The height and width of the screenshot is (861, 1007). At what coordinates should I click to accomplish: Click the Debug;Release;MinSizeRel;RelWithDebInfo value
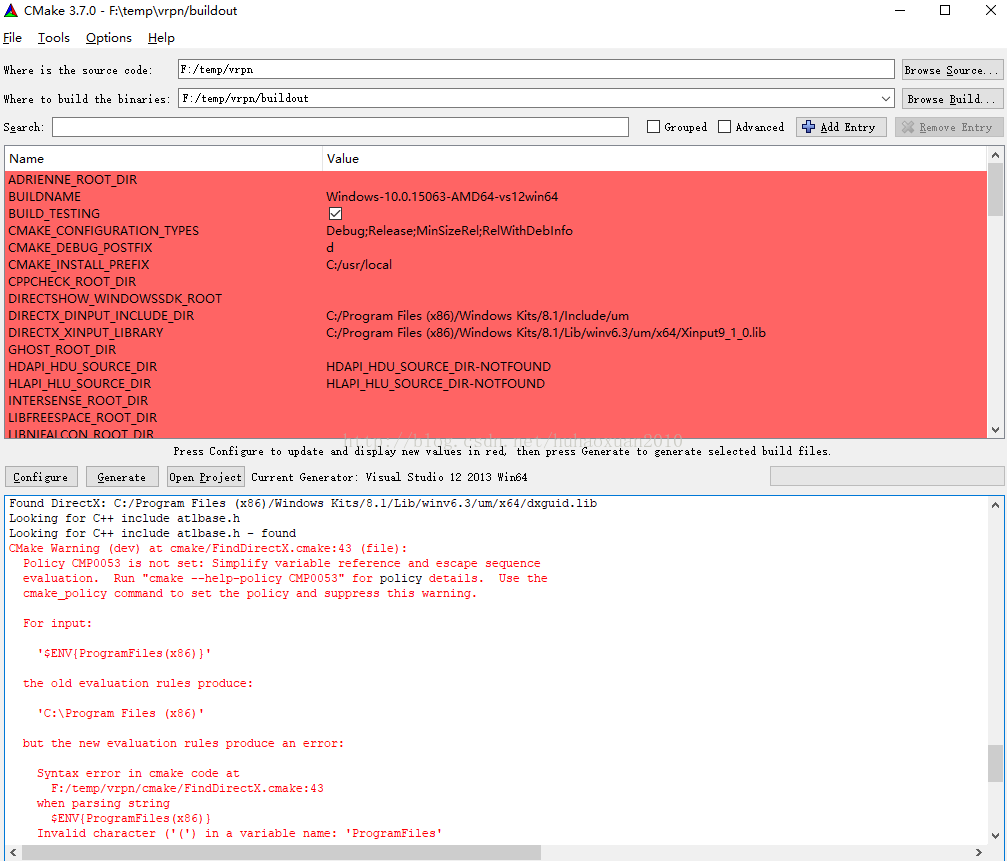pyautogui.click(x=449, y=230)
